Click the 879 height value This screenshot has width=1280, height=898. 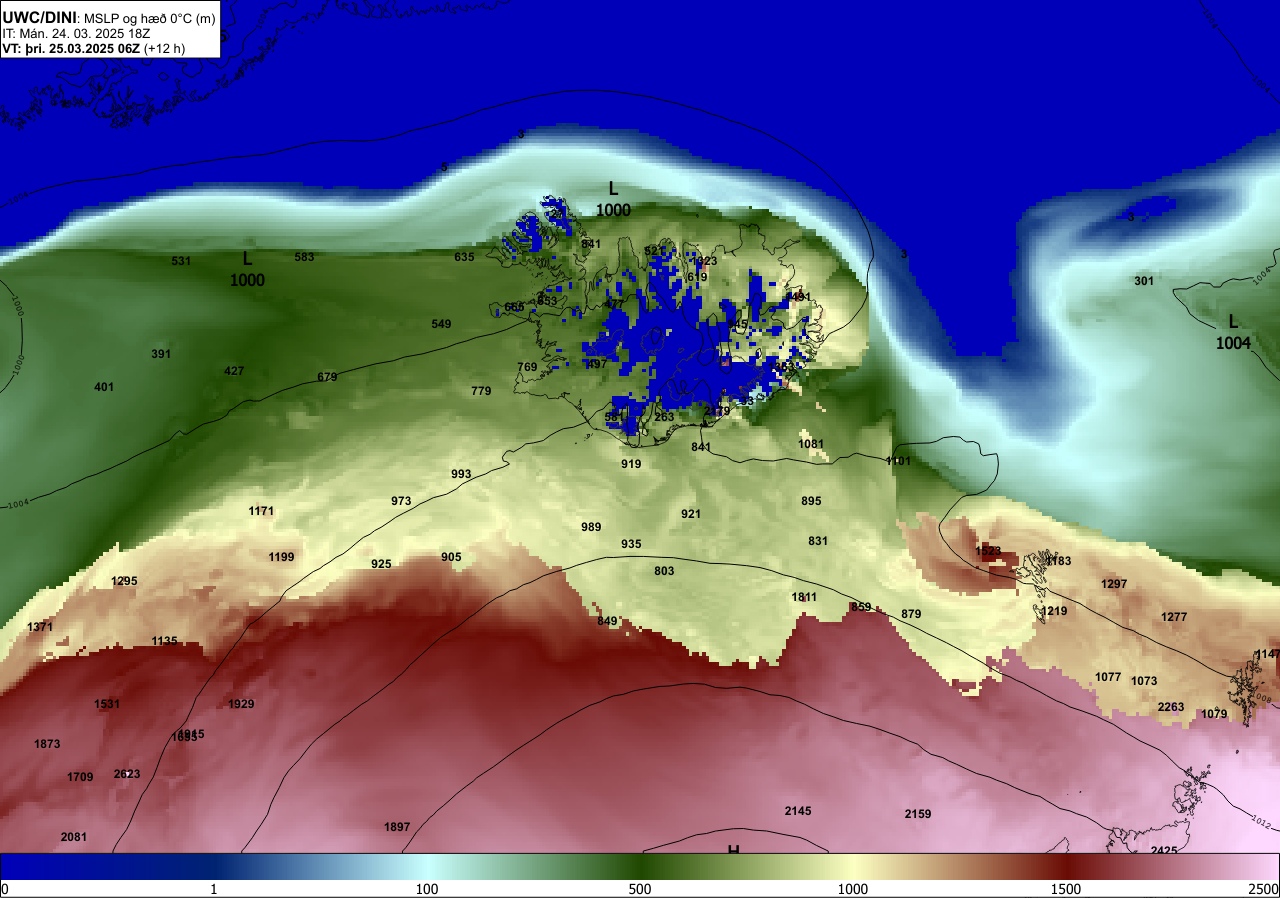click(x=911, y=614)
